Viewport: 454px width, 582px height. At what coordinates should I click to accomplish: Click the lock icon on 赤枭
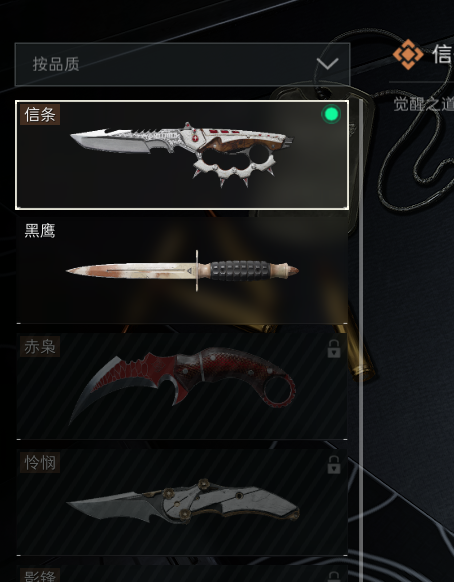[334, 349]
